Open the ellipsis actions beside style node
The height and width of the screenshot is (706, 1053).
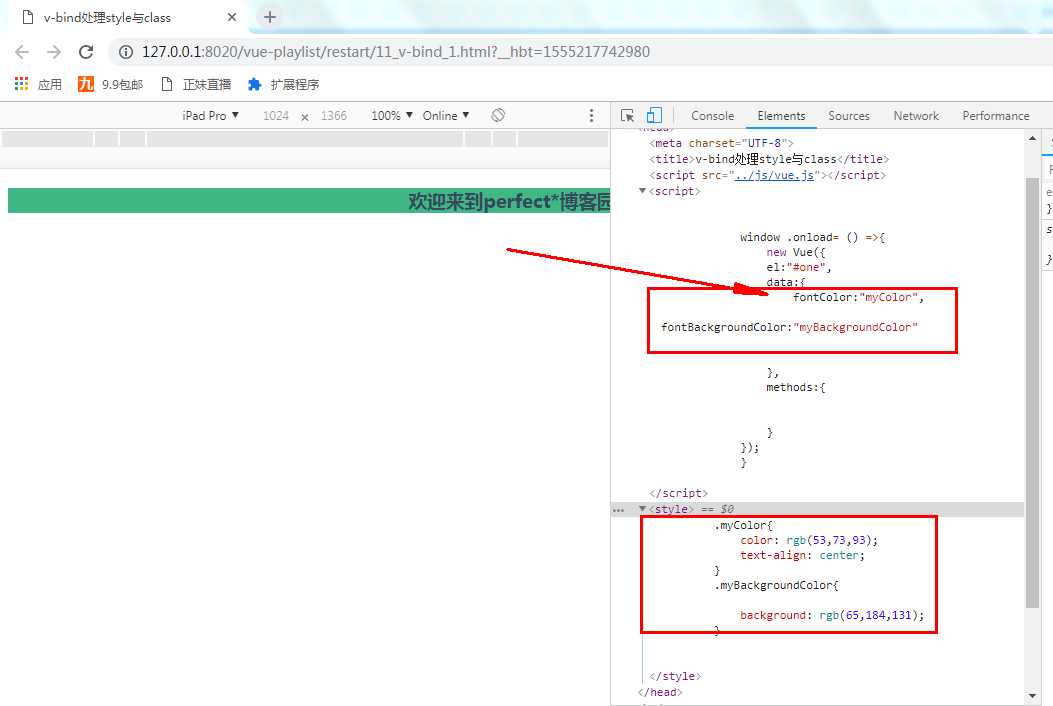click(619, 510)
